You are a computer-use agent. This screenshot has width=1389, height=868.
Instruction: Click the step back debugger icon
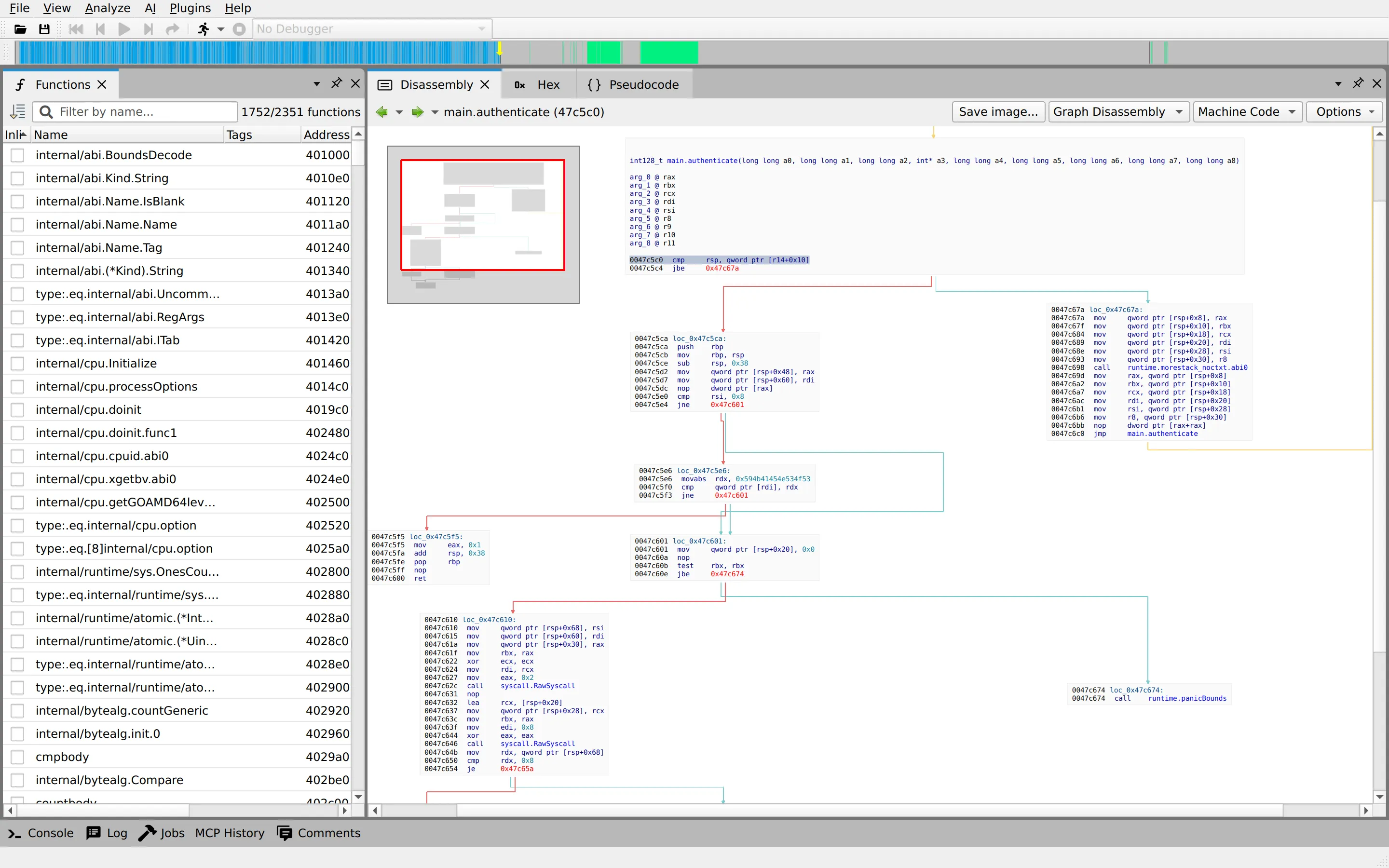click(100, 29)
